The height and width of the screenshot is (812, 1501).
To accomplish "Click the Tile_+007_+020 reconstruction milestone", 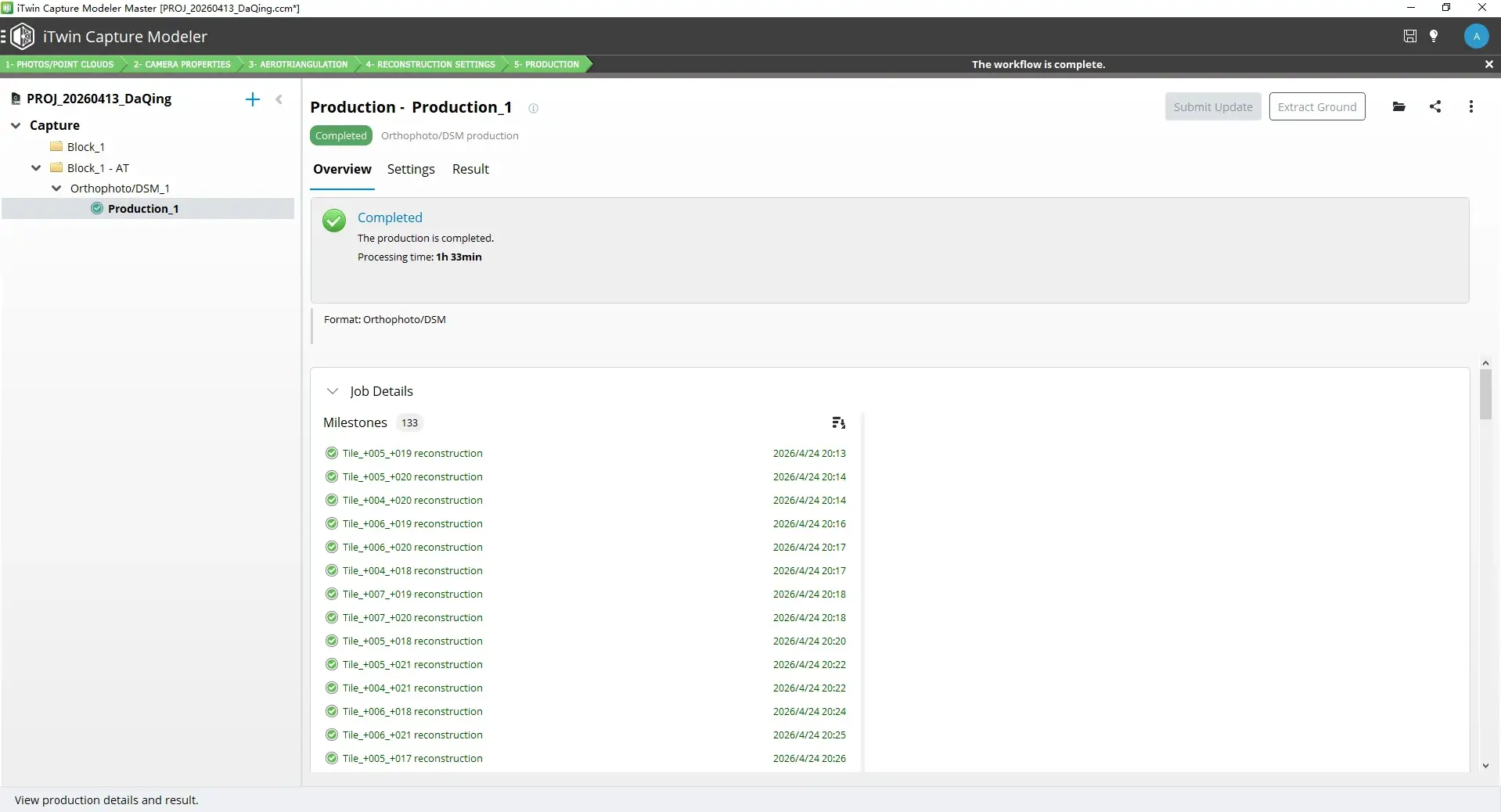I will tap(412, 617).
